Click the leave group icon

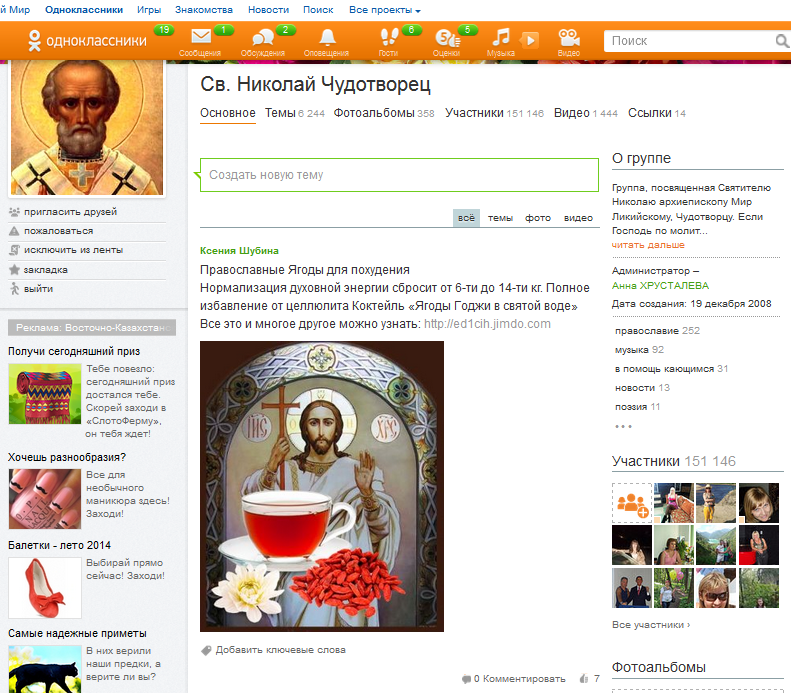pos(15,289)
